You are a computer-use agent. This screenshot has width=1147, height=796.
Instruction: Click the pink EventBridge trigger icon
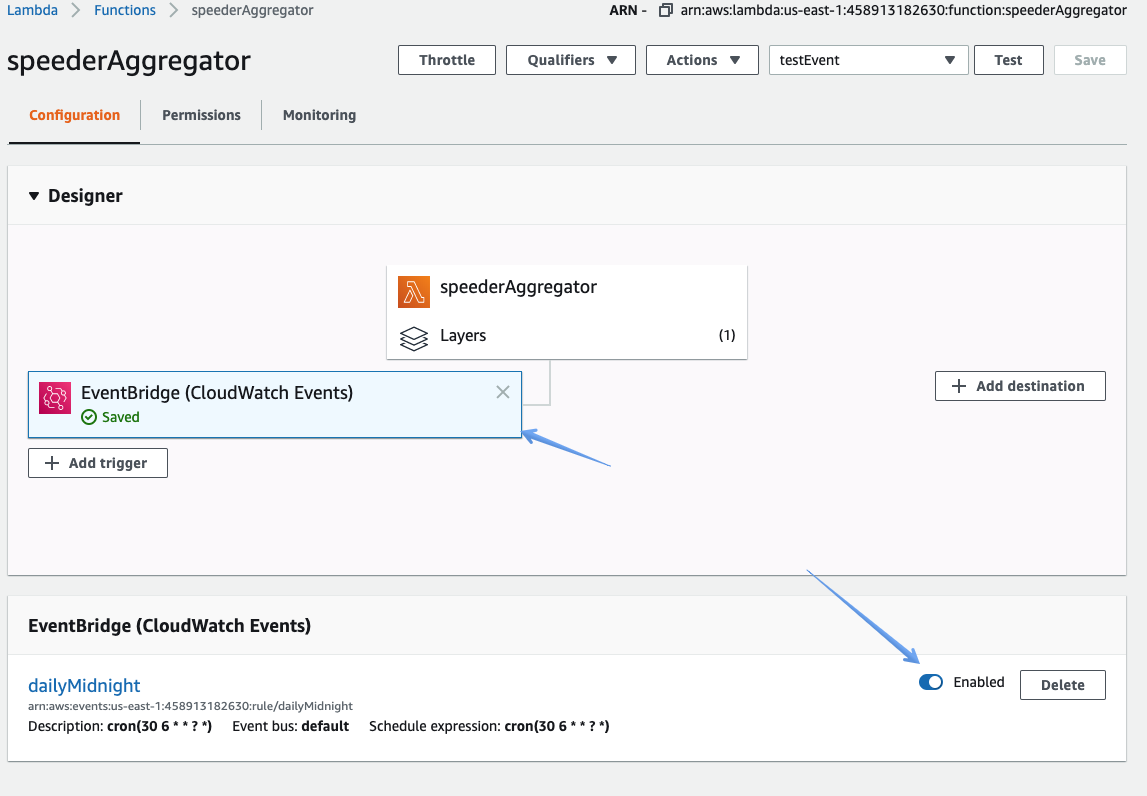[x=55, y=398]
